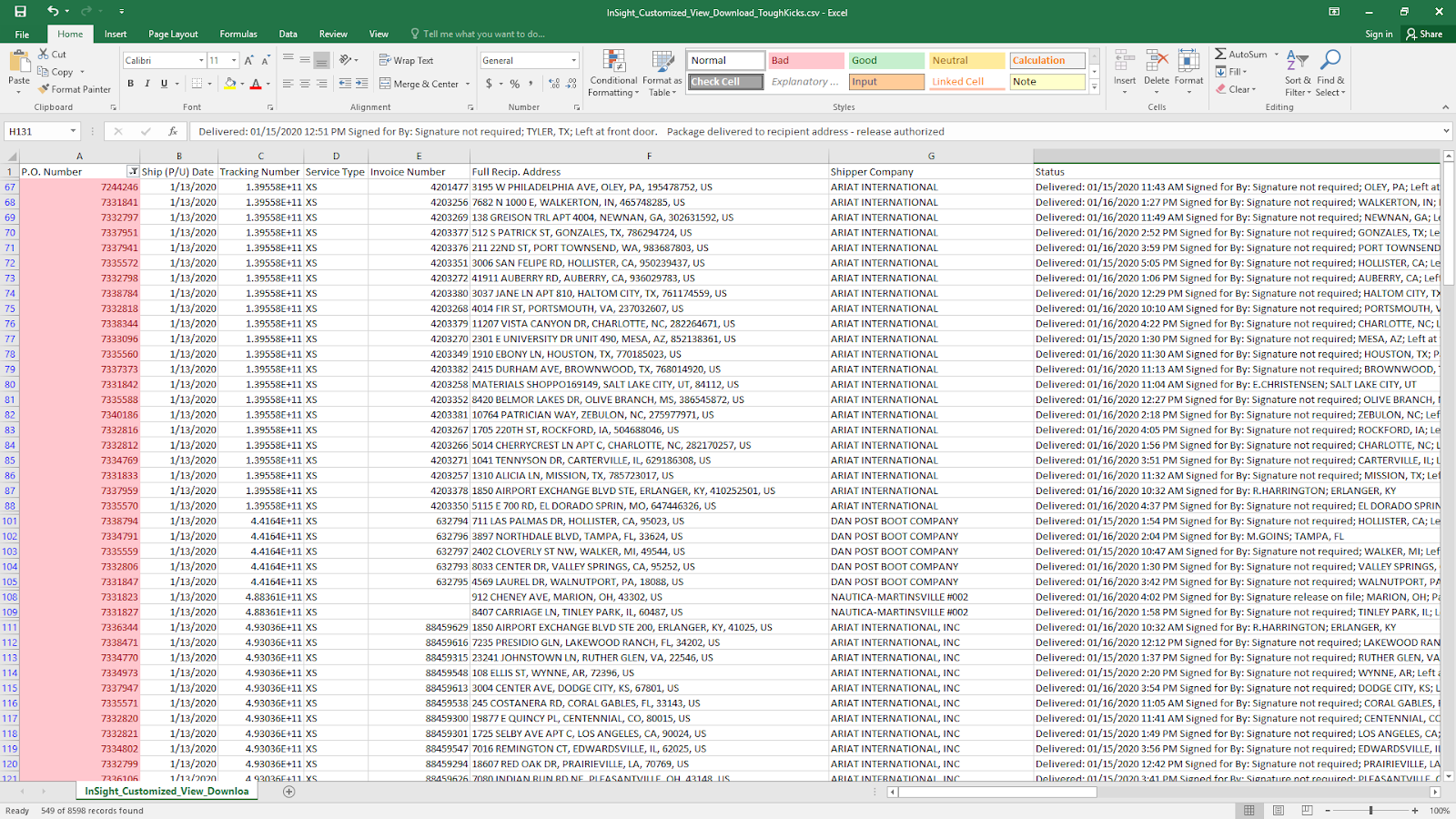Adjust the zoom slider in status bar
1456x819 pixels.
pos(1370,810)
